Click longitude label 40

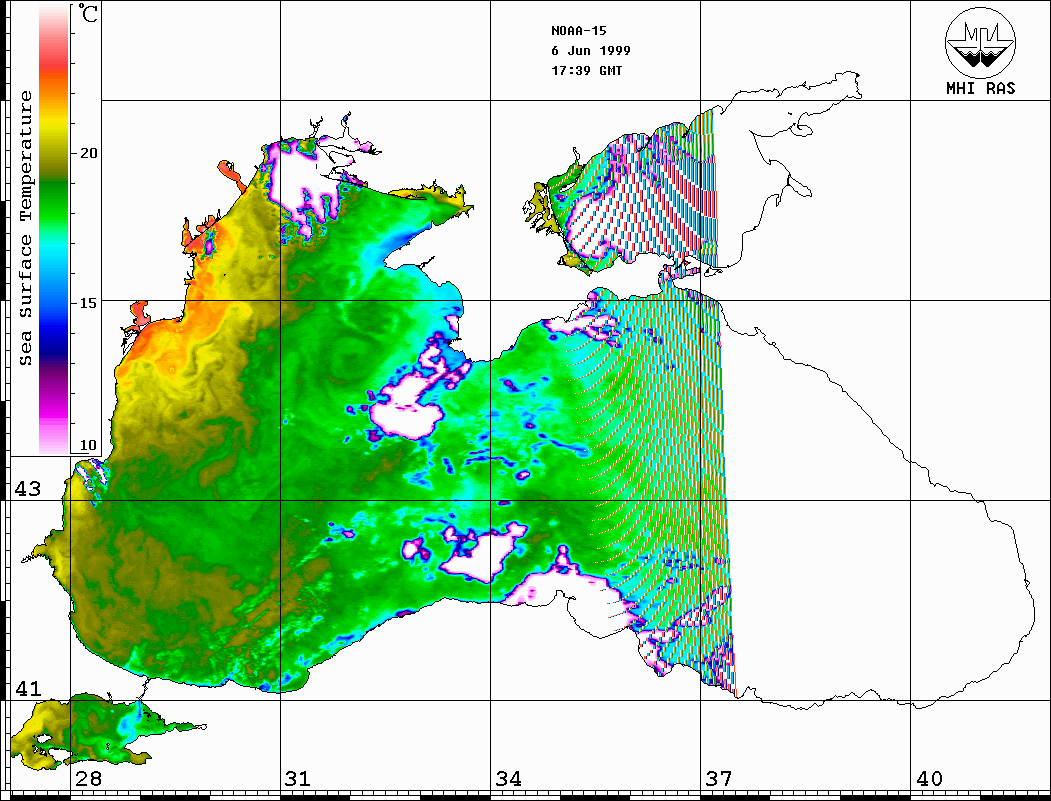pos(929,779)
